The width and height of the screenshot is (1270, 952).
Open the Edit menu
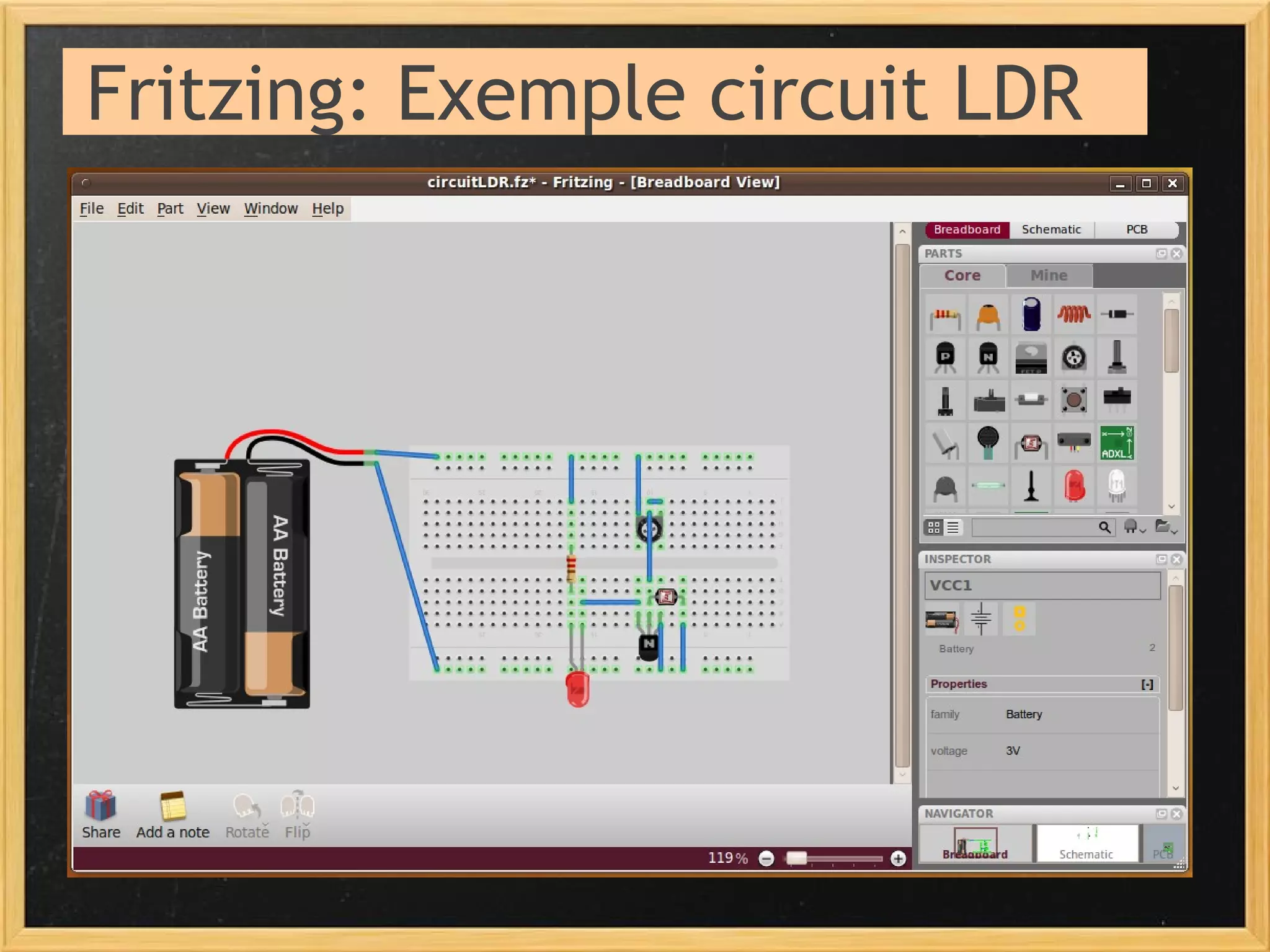[x=130, y=209]
